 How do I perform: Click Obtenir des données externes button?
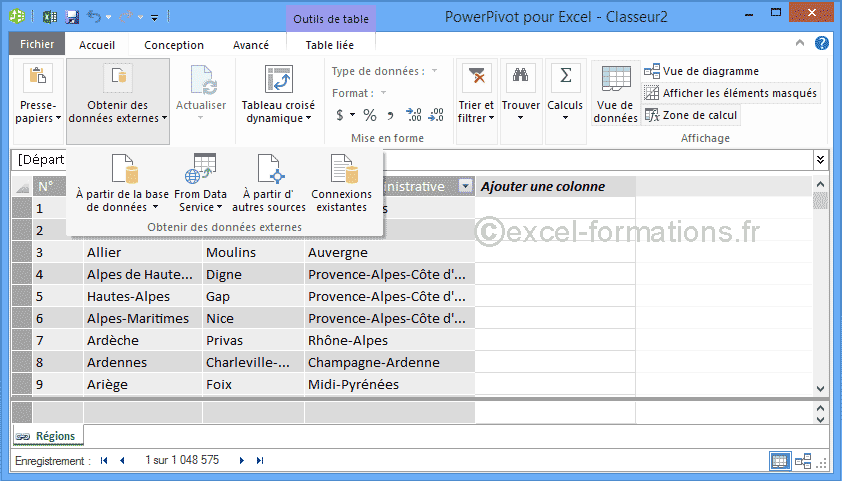pyautogui.click(x=118, y=101)
